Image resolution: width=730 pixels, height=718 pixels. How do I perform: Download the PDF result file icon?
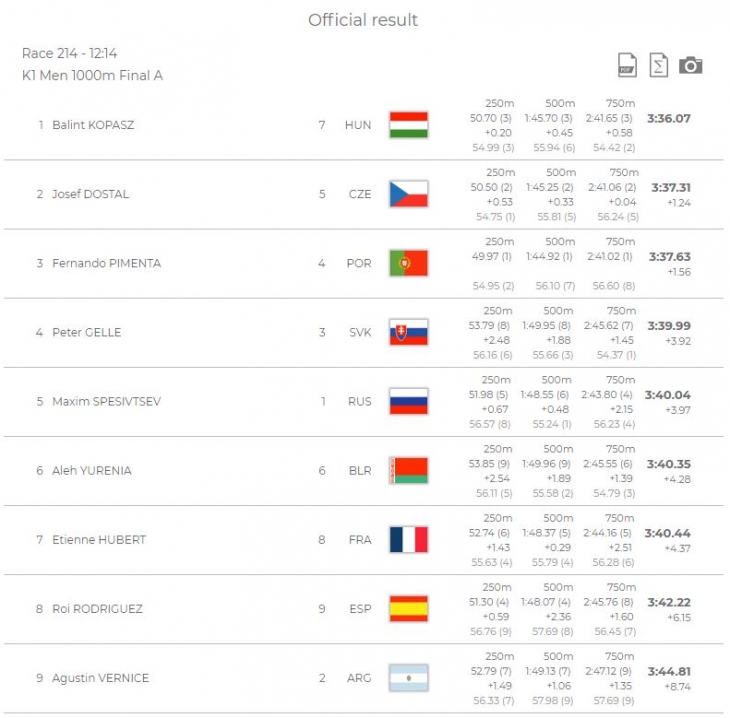tap(627, 65)
